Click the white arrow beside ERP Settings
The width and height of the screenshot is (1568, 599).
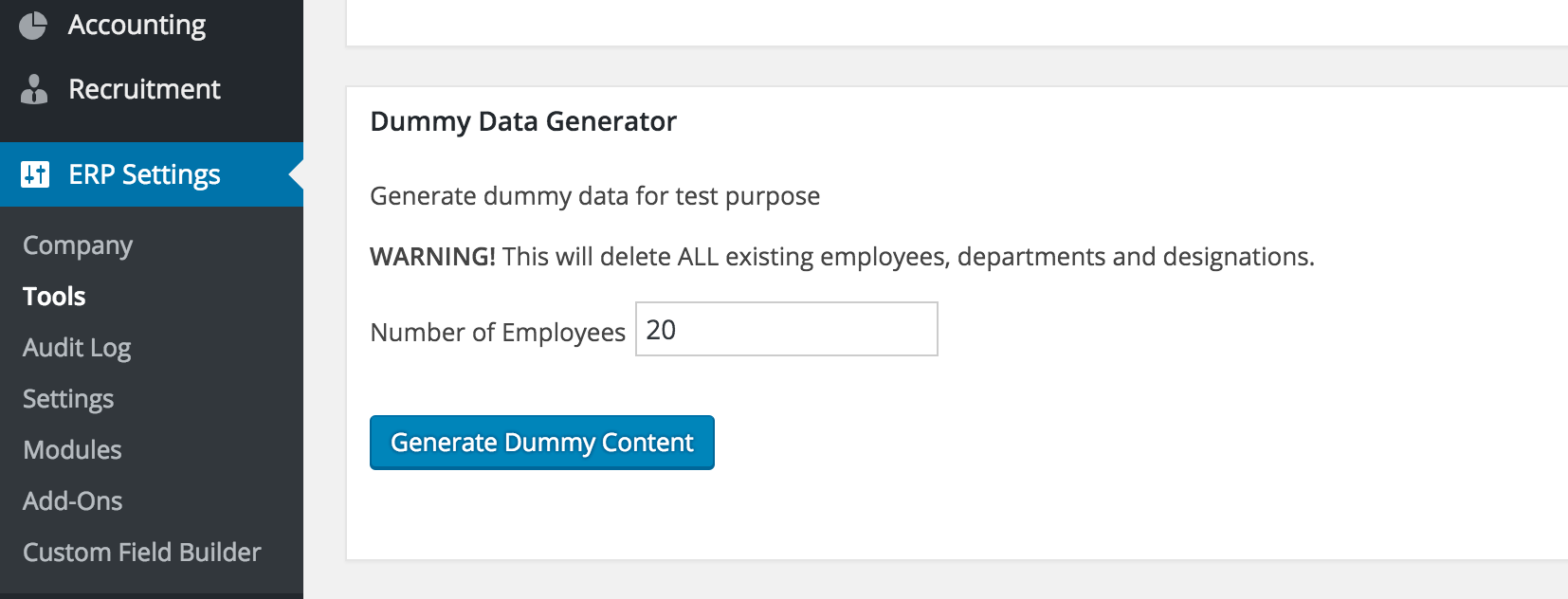[x=296, y=174]
